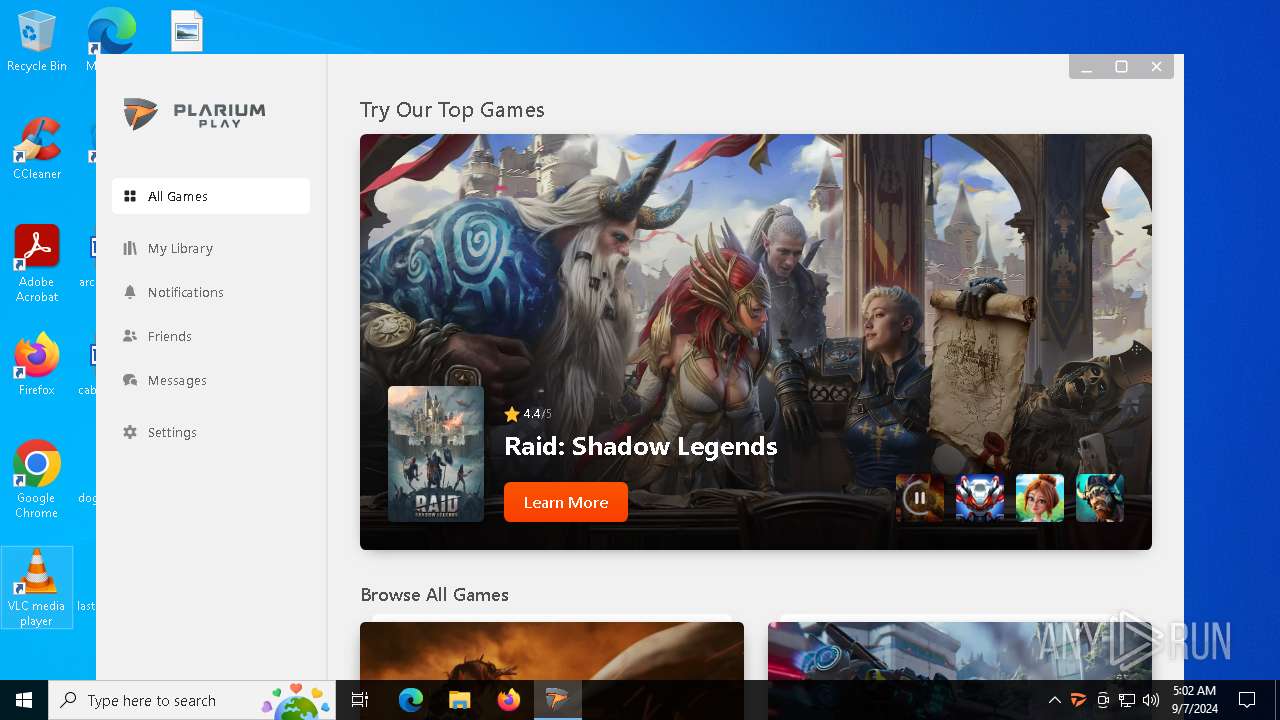Open the All Games section

click(x=211, y=196)
